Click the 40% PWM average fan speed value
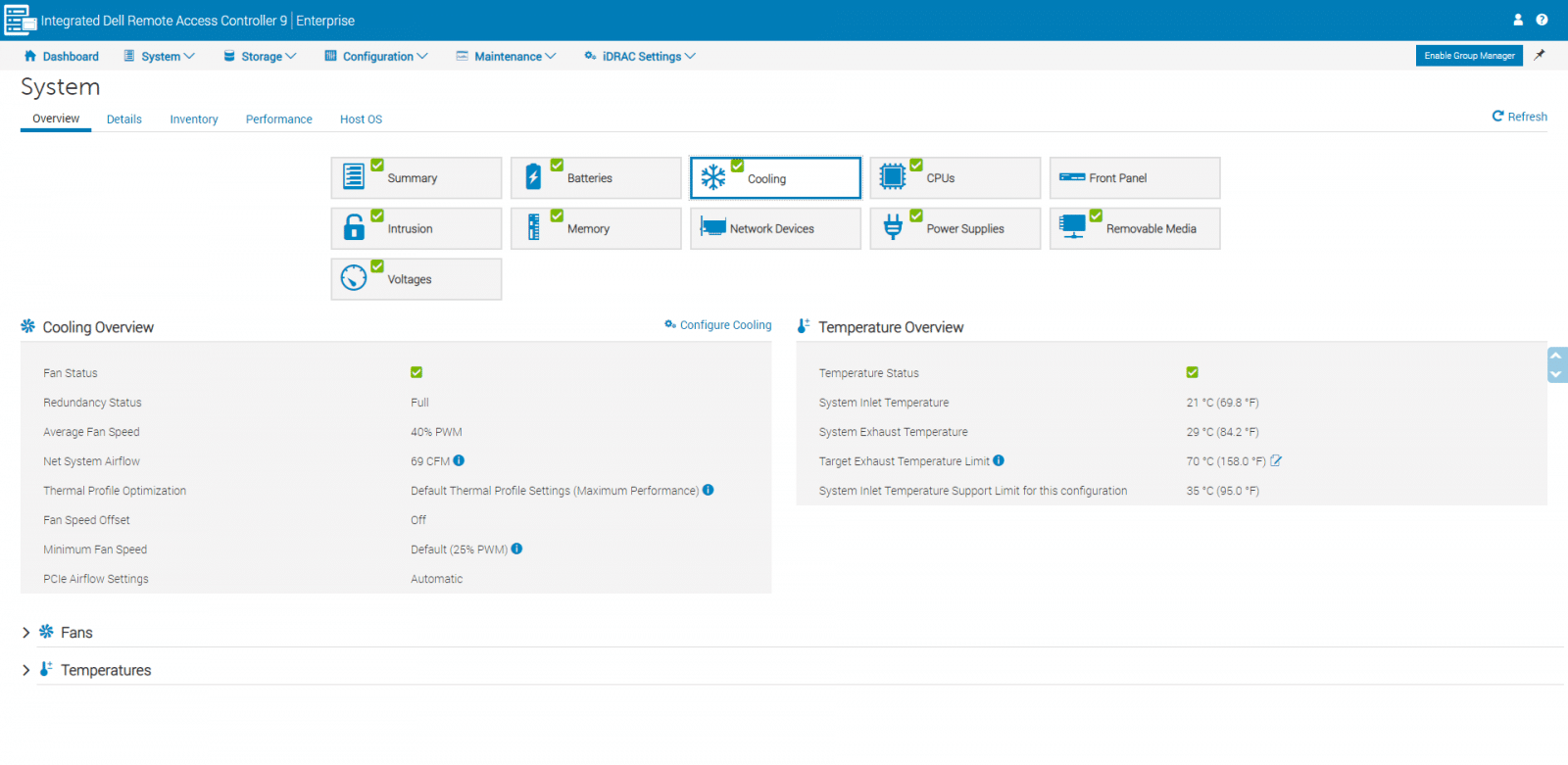The image size is (1568, 765). pyautogui.click(x=436, y=432)
